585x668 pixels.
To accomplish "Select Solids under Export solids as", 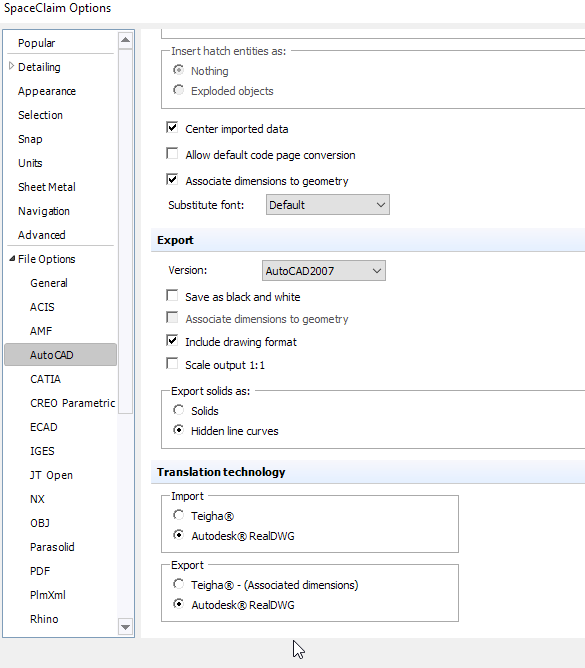I will pos(179,410).
